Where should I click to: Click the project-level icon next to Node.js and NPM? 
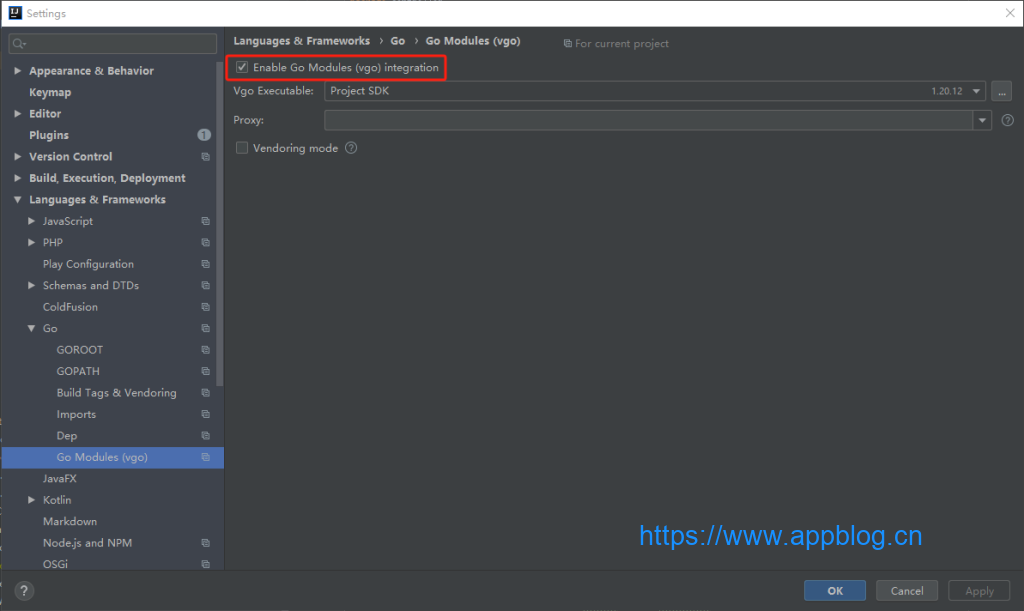click(x=205, y=543)
